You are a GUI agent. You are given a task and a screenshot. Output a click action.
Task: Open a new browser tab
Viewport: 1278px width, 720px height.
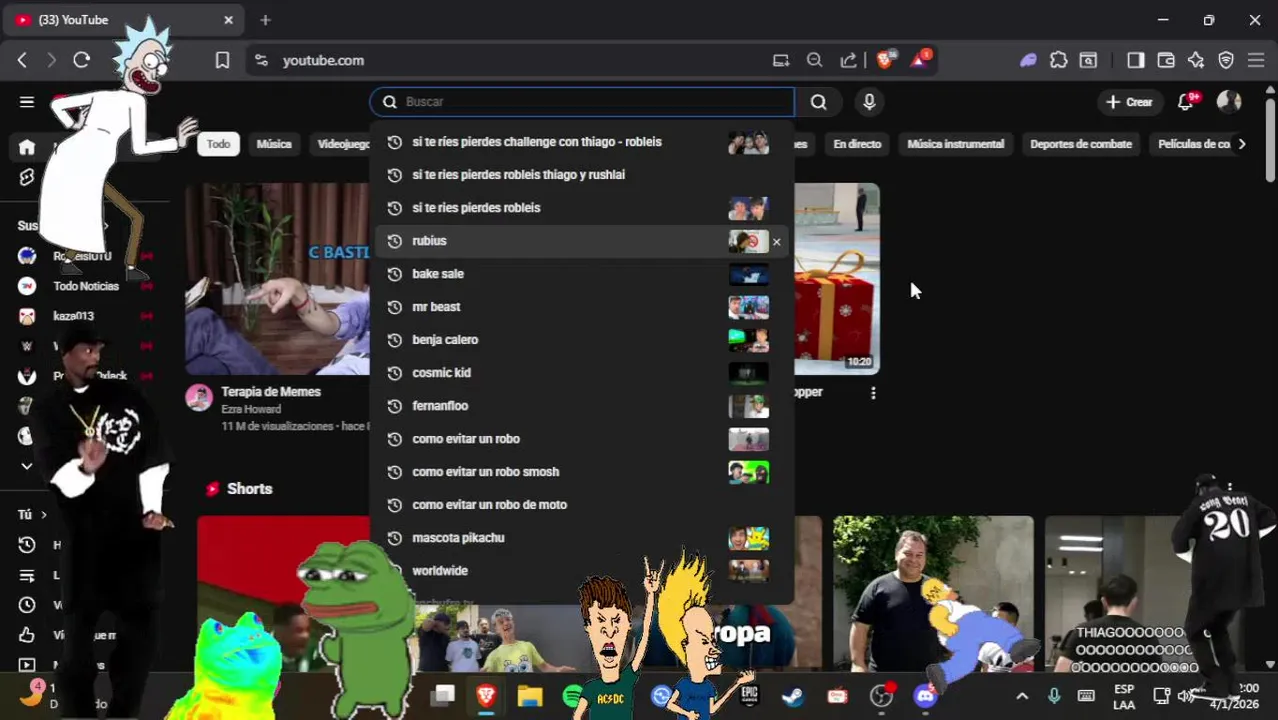coord(265,20)
